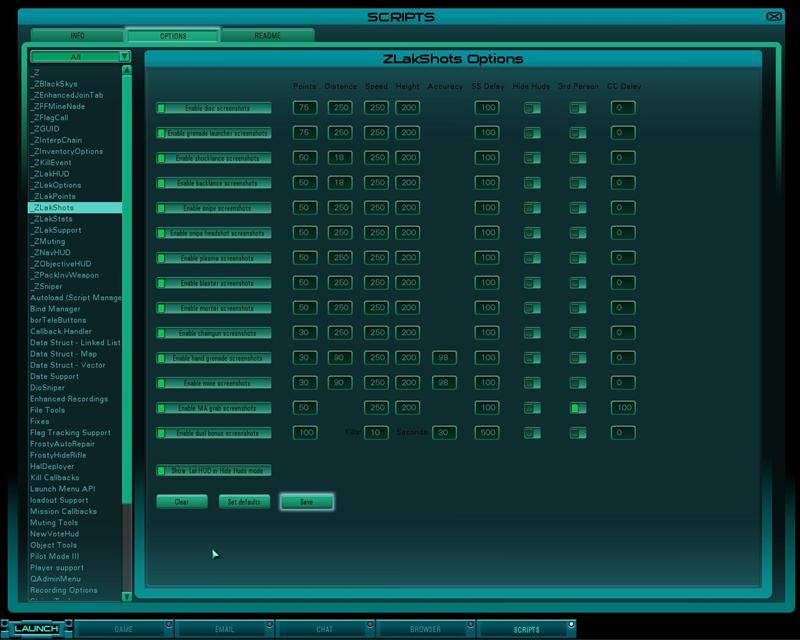
Task: Check Show LakHUD in Hide Huds mode
Action: (x=162, y=470)
